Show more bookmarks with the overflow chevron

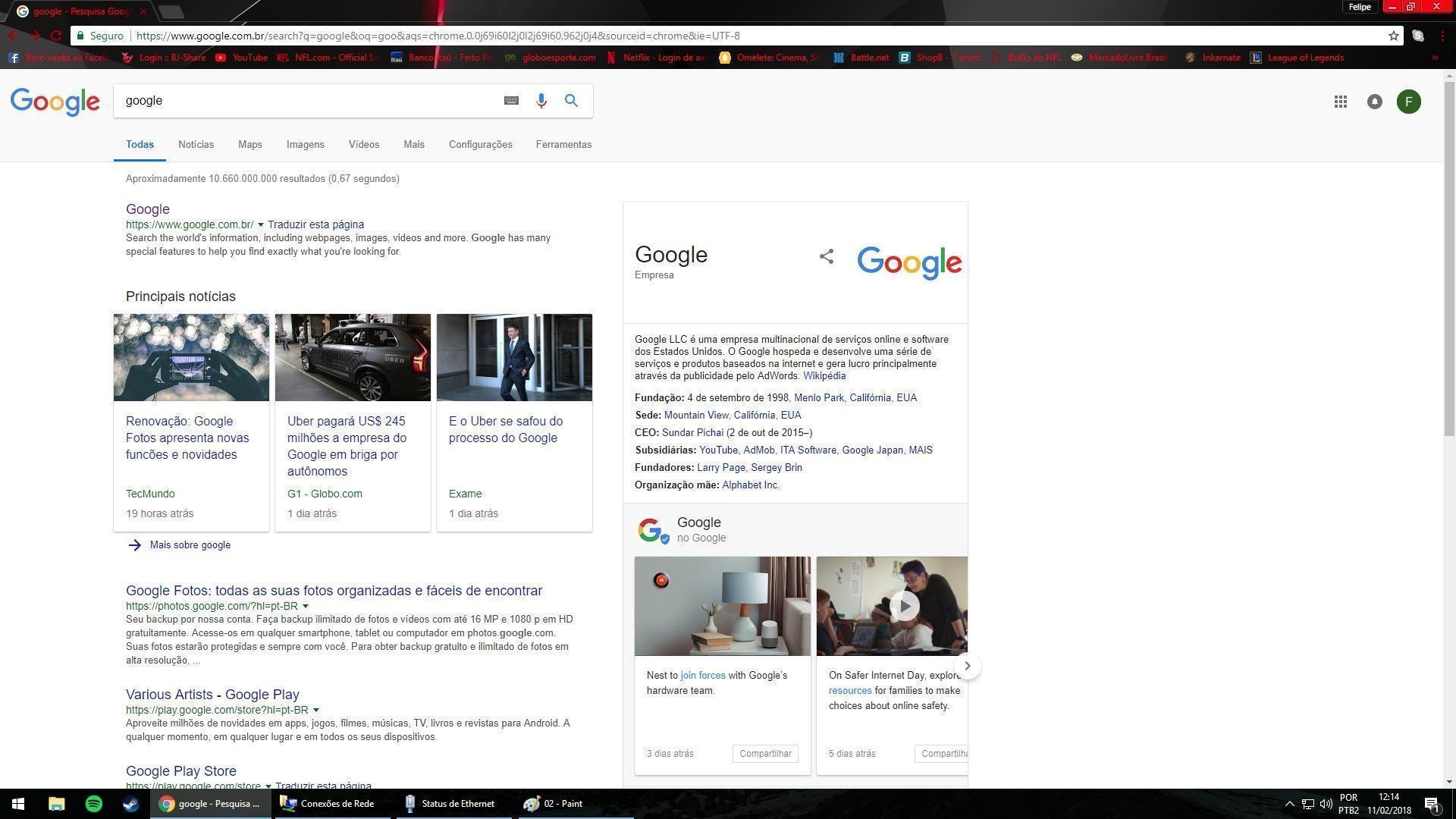[1434, 58]
